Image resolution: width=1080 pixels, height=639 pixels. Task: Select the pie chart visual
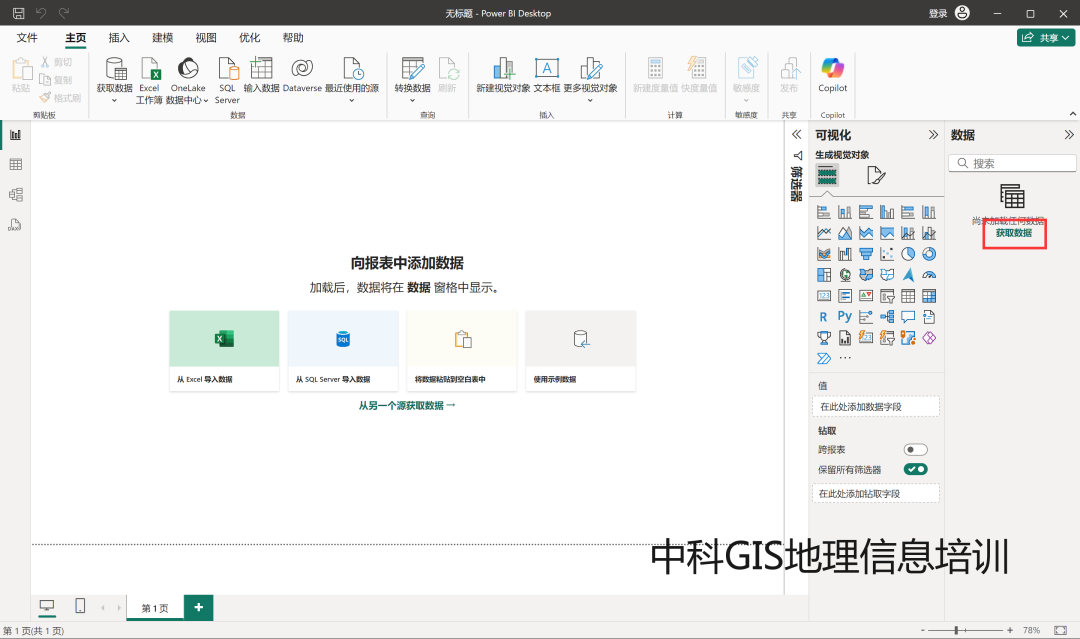(x=908, y=254)
